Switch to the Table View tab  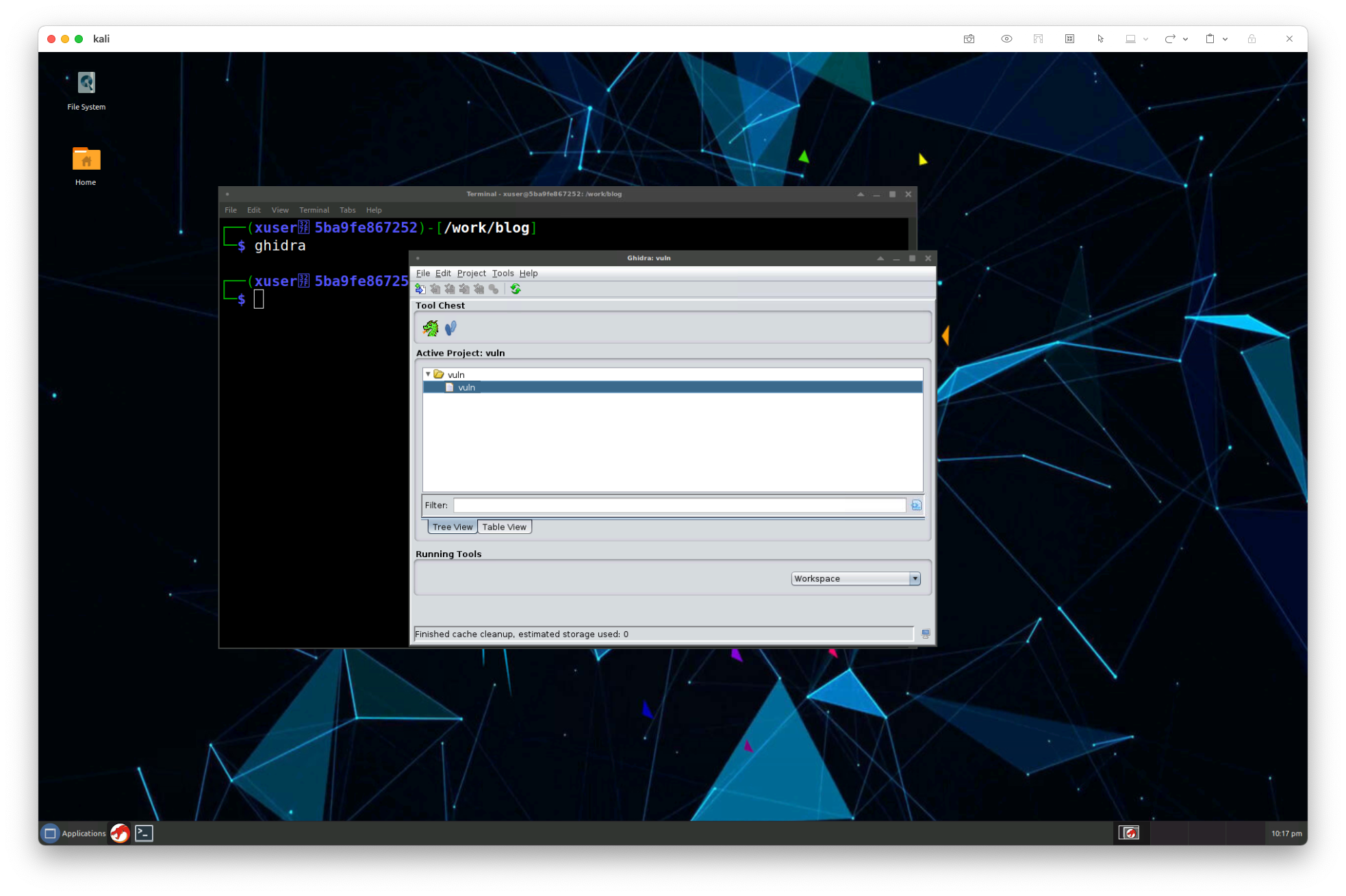click(505, 526)
